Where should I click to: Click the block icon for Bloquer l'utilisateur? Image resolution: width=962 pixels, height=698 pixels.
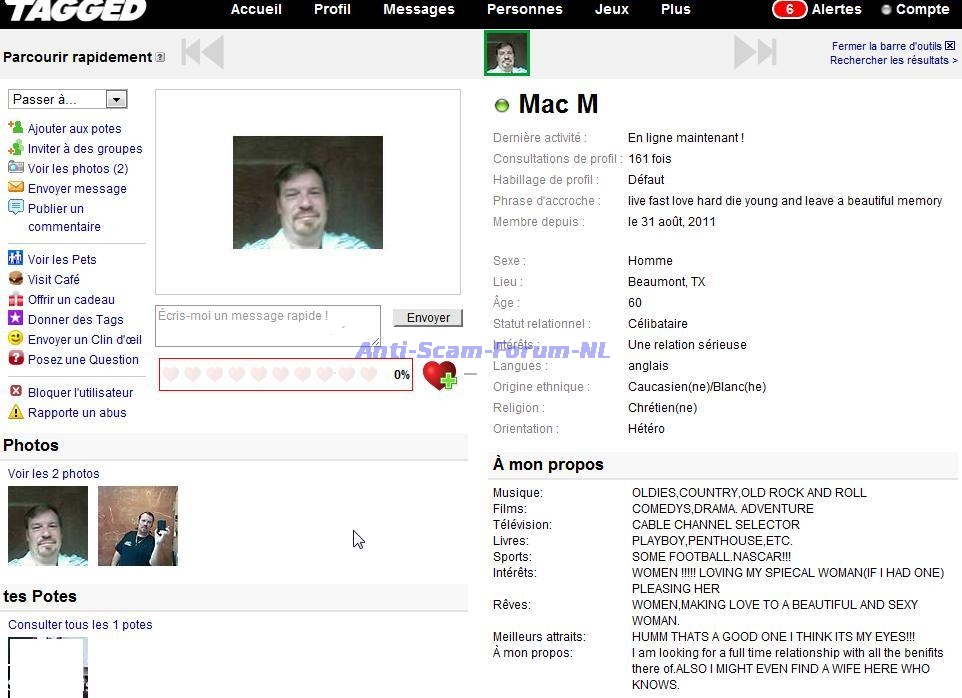click(15, 392)
